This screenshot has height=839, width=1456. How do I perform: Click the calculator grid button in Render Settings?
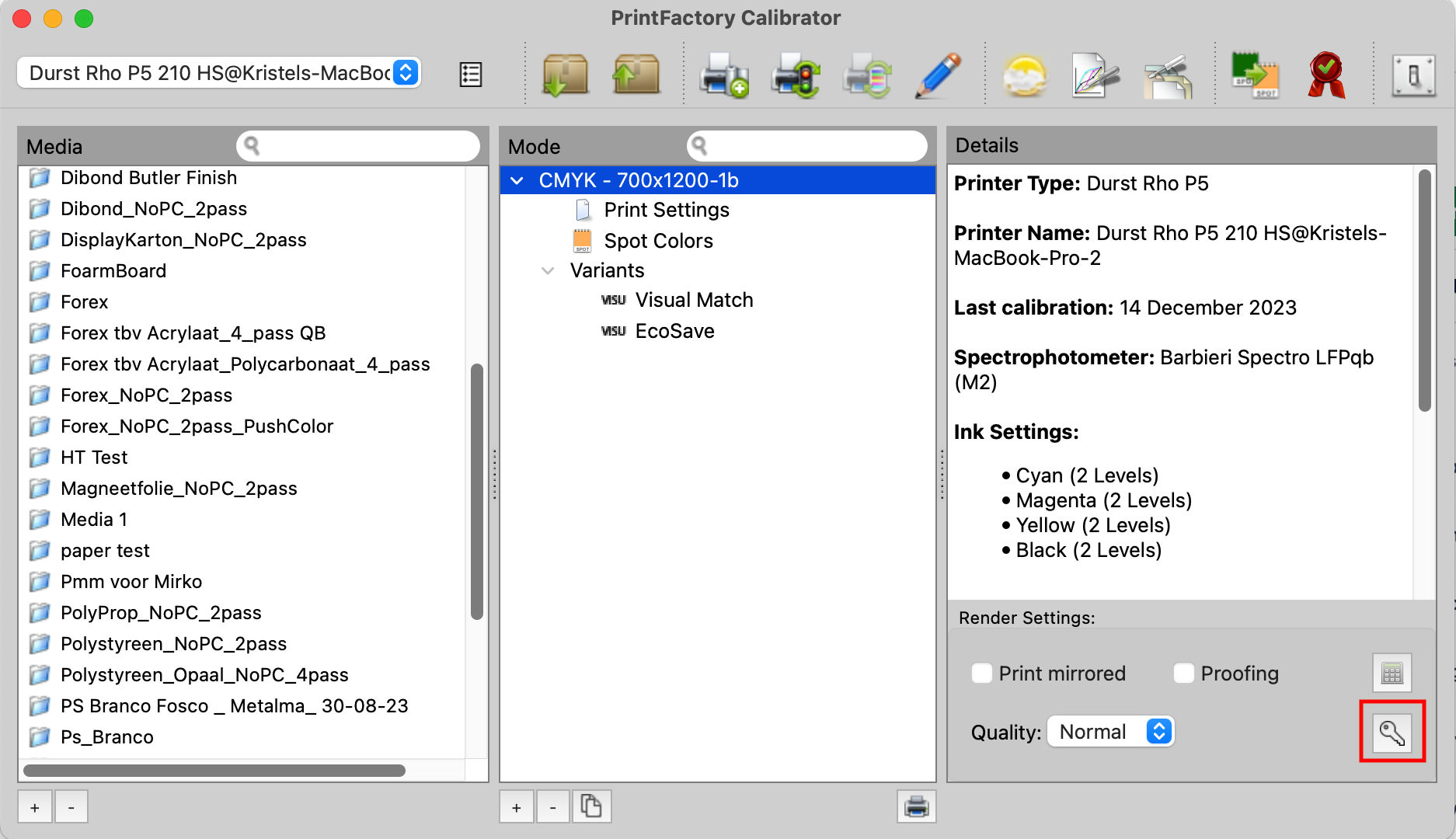point(1392,673)
